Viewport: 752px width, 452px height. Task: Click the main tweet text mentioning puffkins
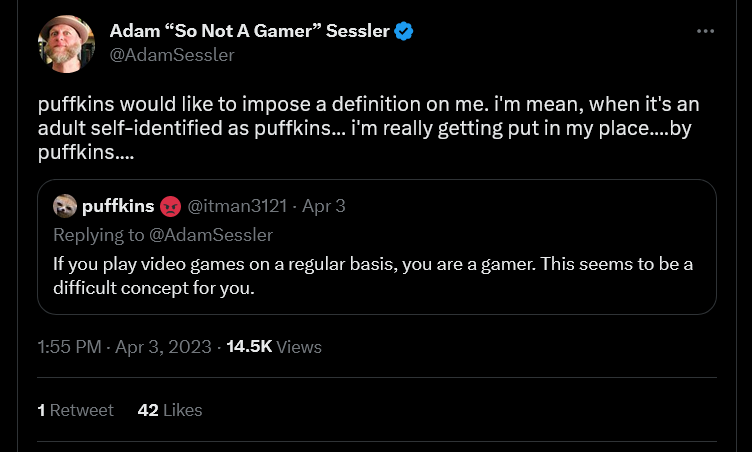tap(368, 128)
